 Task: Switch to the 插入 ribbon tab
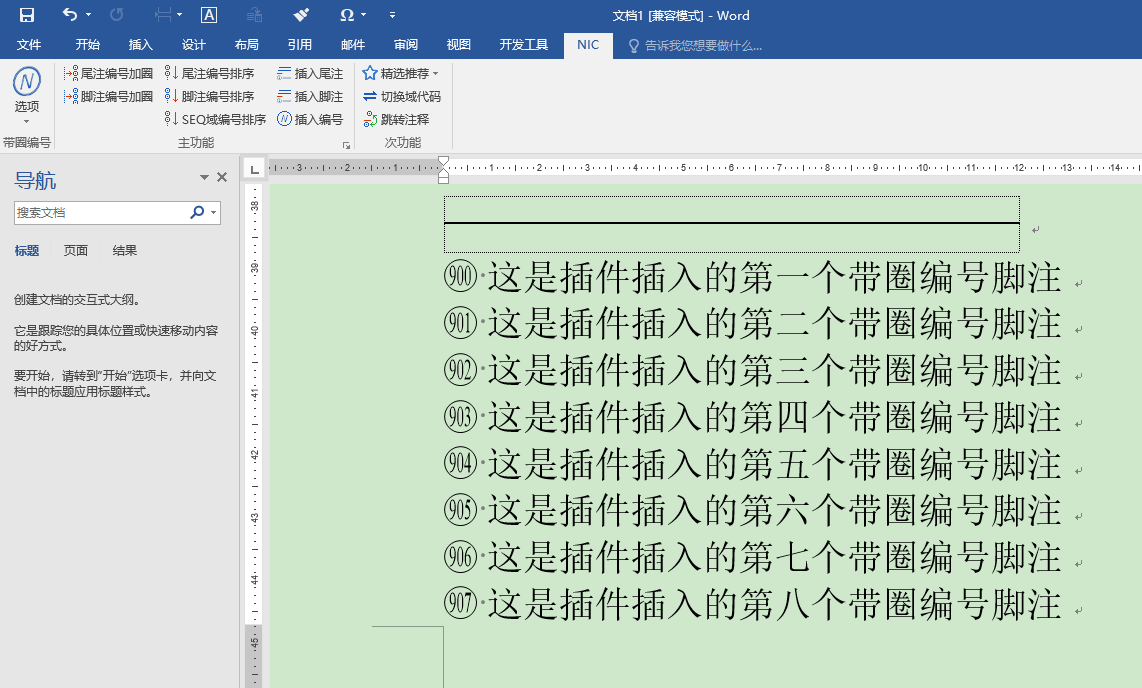point(141,44)
